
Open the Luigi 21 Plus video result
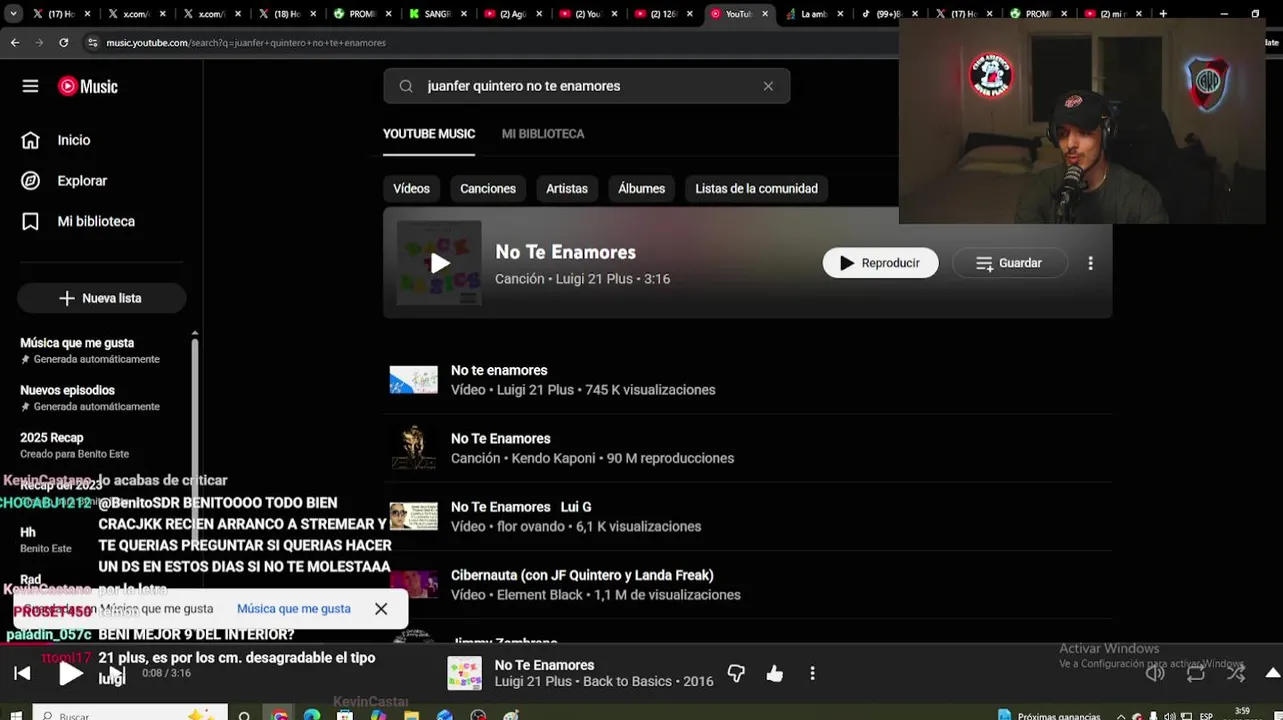pos(750,380)
